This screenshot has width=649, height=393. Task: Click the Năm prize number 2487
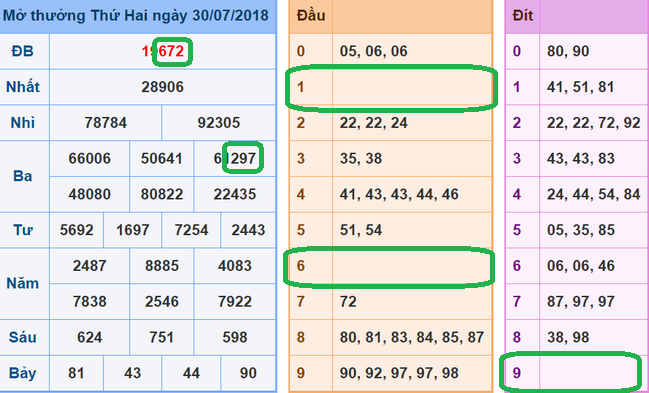click(90, 265)
